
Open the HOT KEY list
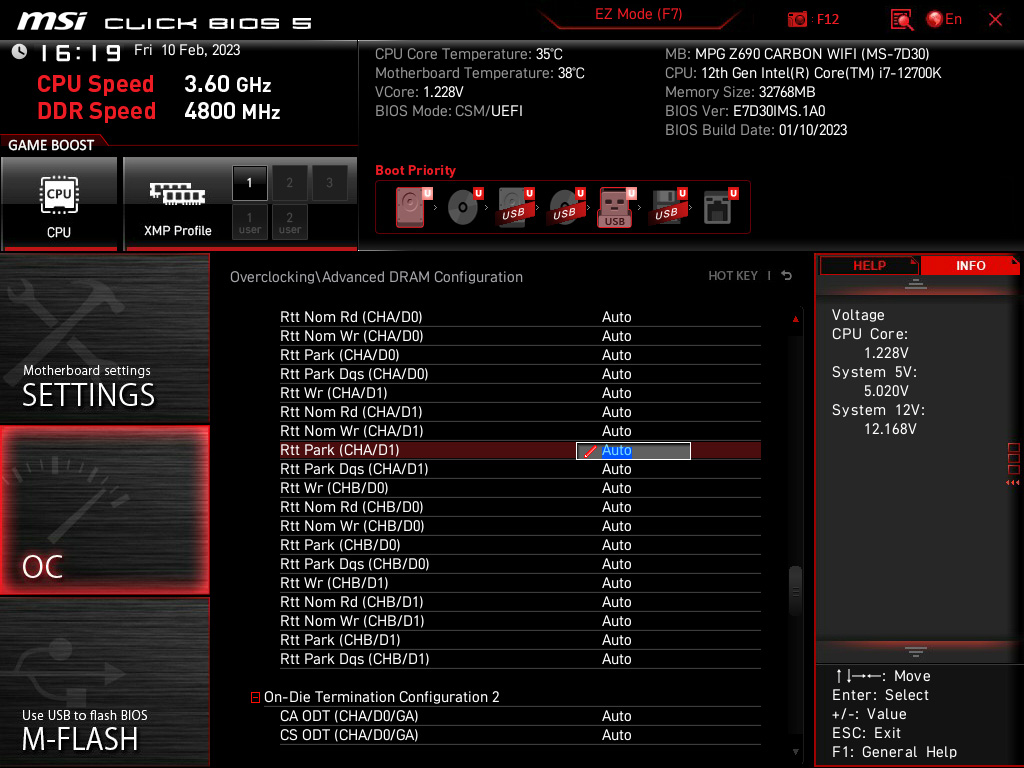pyautogui.click(x=733, y=276)
